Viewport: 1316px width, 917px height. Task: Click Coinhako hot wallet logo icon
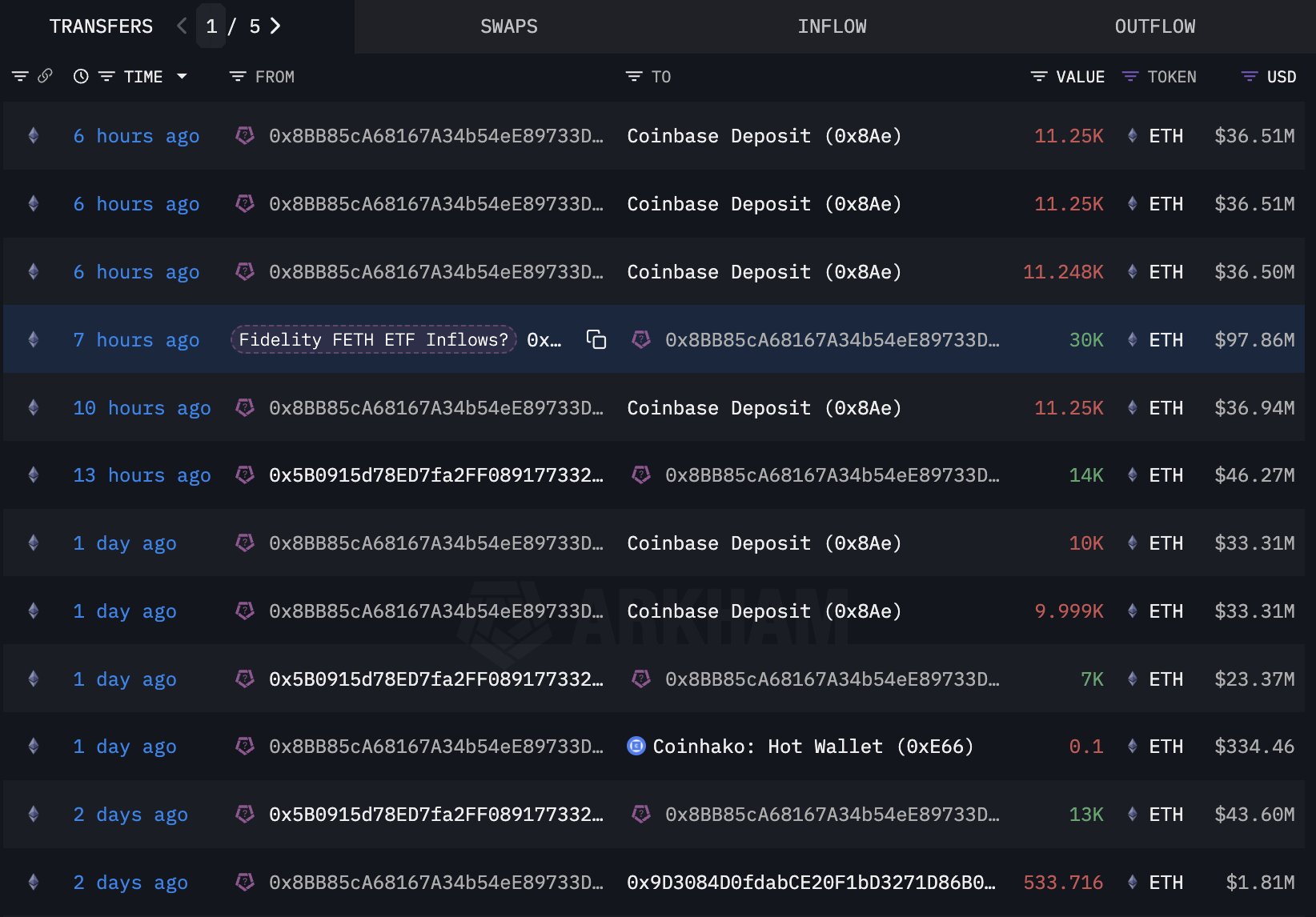click(636, 747)
